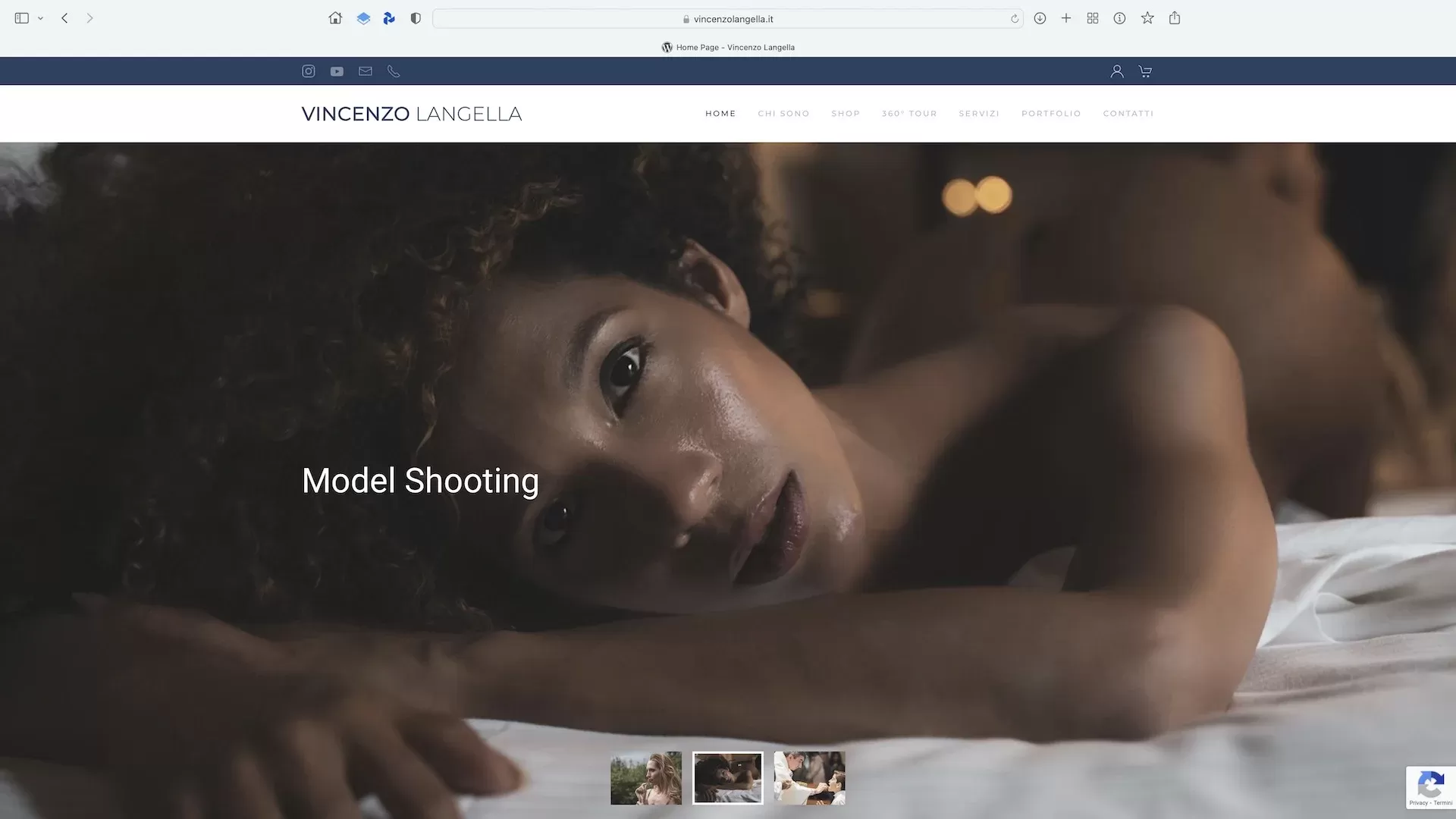
Task: Click the email envelope icon
Action: click(366, 71)
